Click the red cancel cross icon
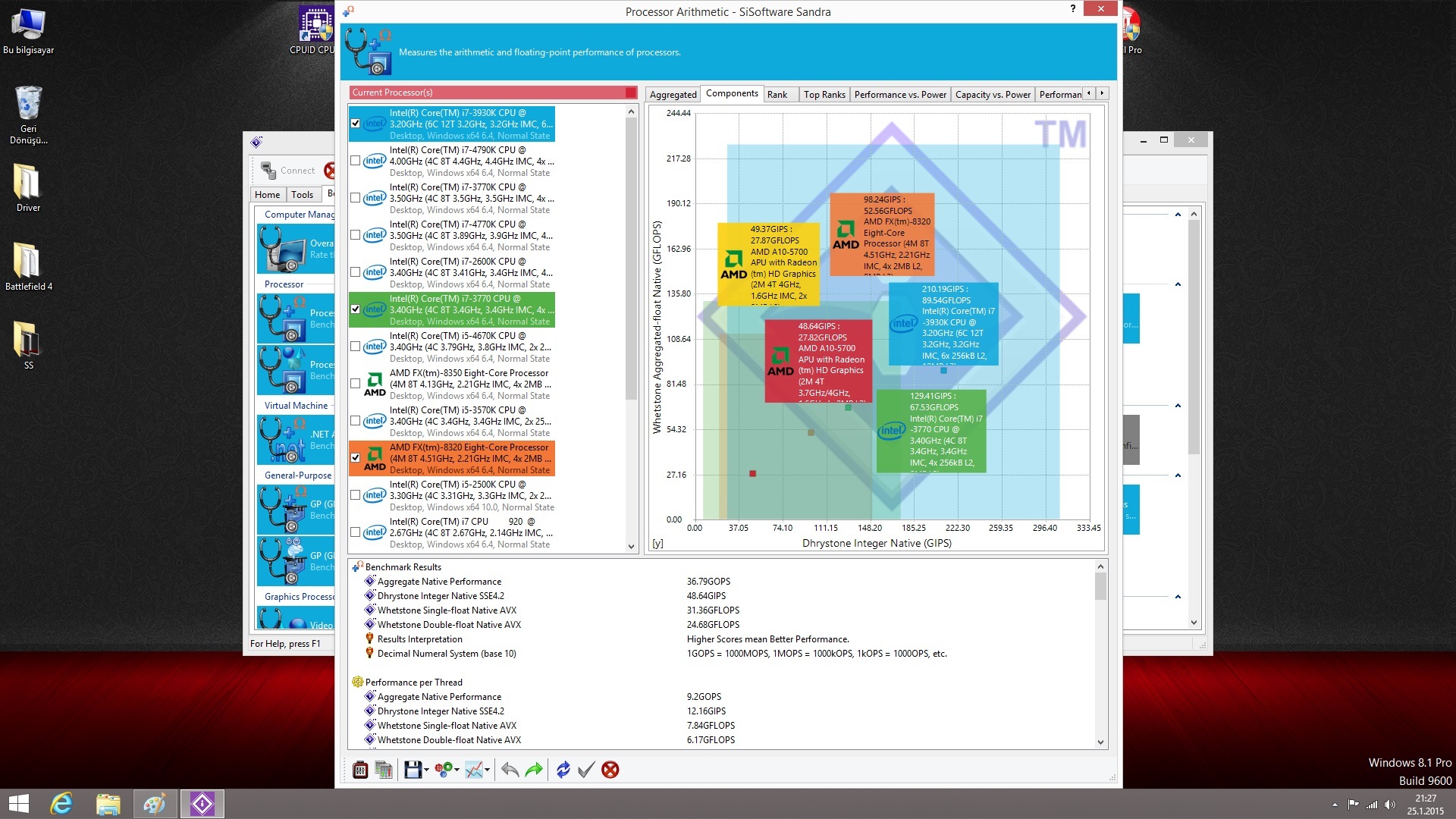This screenshot has width=1456, height=819. pyautogui.click(x=610, y=770)
